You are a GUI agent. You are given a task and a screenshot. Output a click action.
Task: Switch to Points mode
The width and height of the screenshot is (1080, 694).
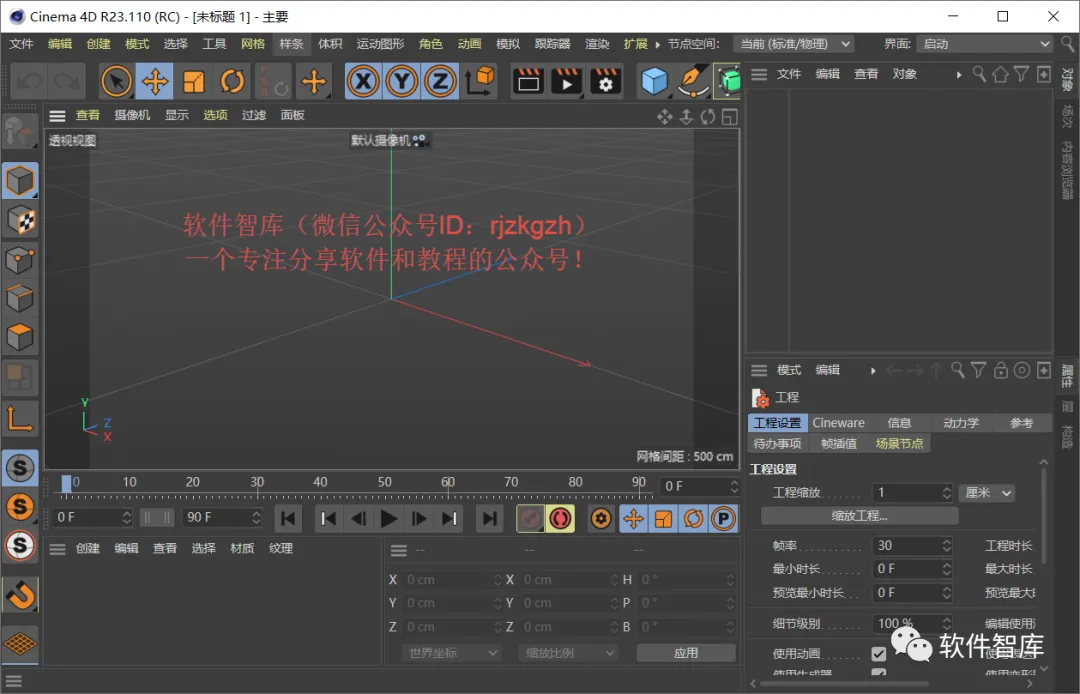click(x=20, y=260)
